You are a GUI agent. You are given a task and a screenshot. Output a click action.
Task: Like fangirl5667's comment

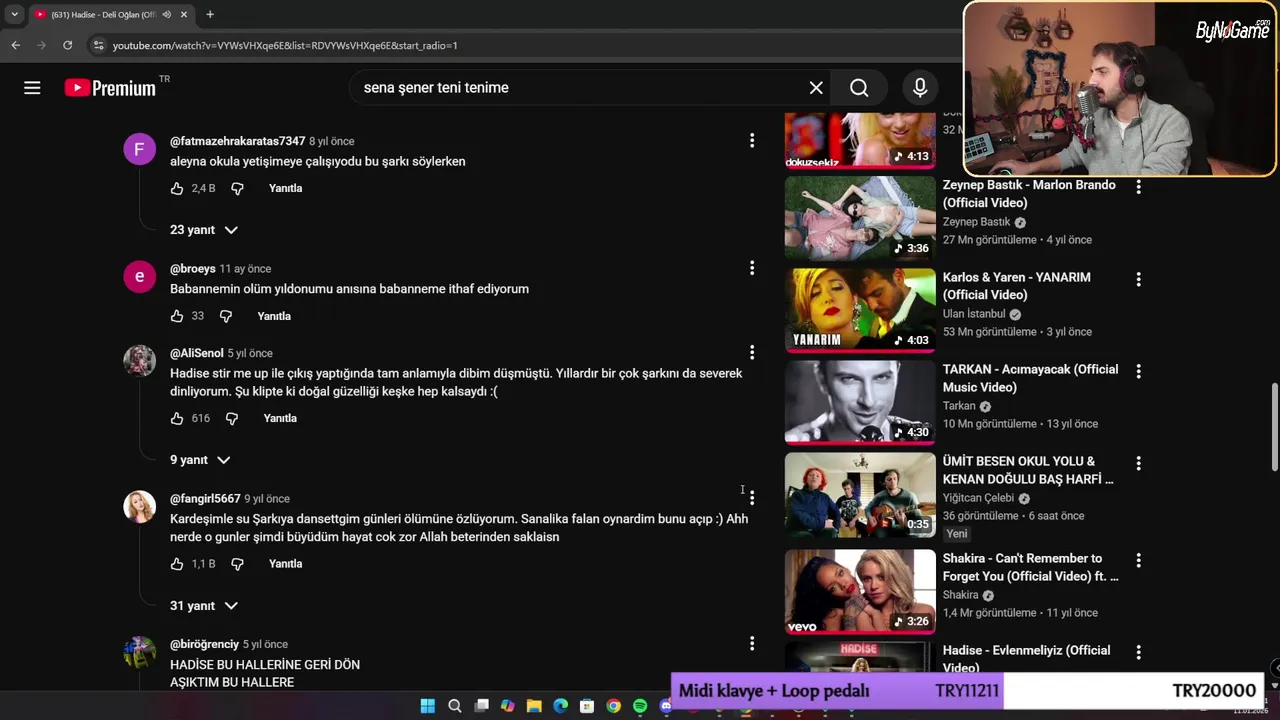coord(177,564)
